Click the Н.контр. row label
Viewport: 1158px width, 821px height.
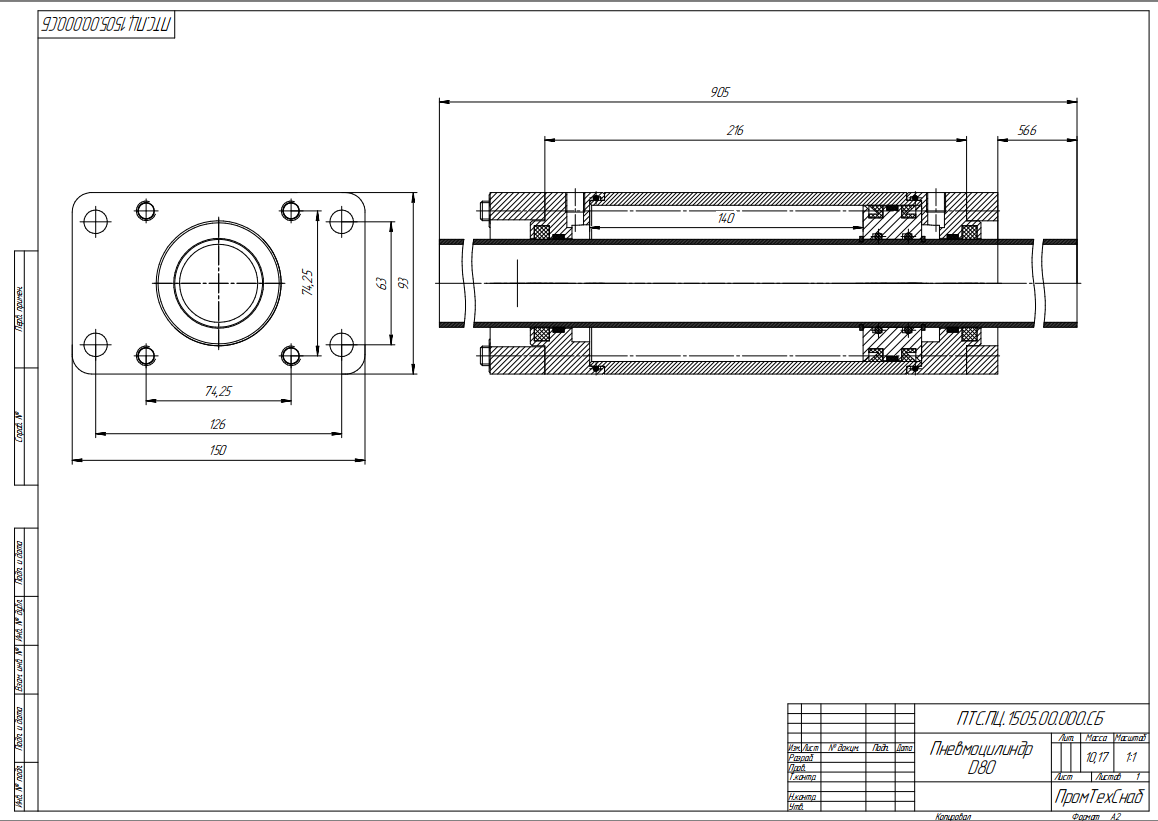pos(802,796)
